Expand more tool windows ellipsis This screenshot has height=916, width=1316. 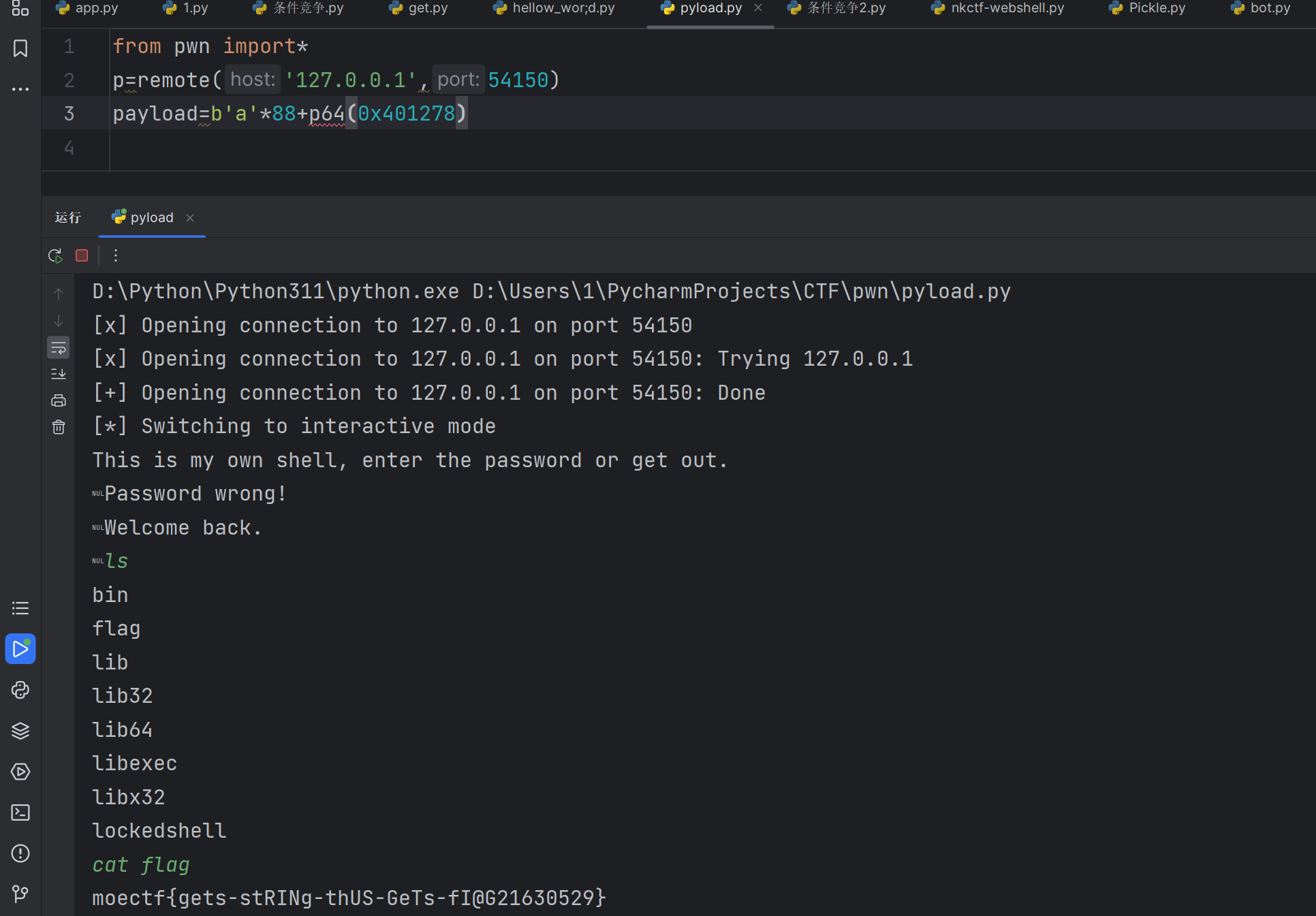coord(20,89)
